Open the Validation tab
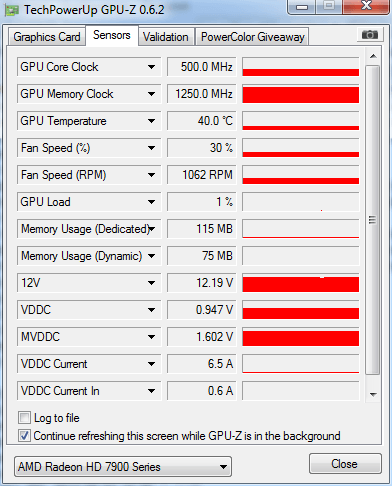Viewport: 392px width, 486px height. (166, 37)
